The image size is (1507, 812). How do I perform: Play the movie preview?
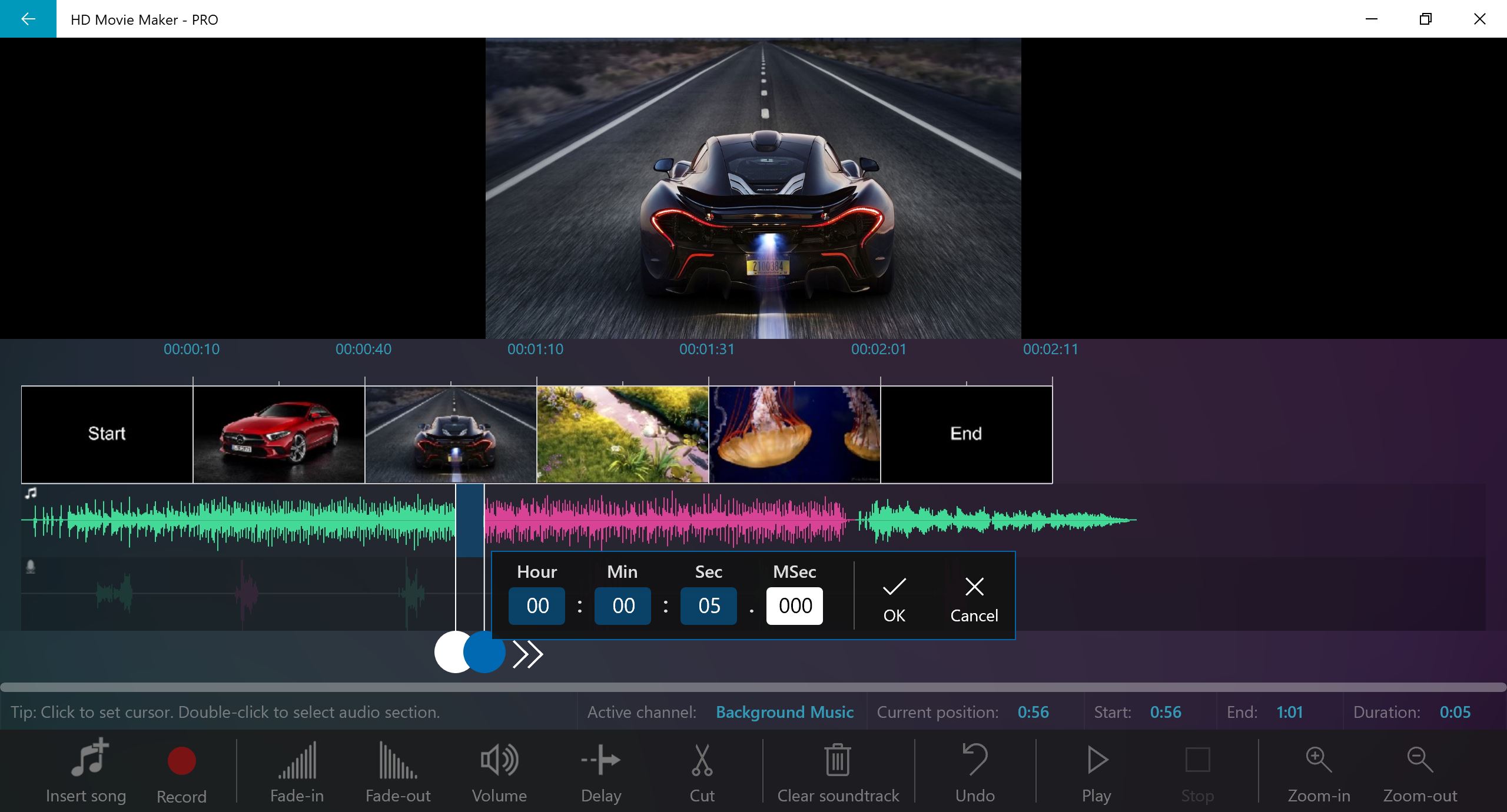click(1097, 773)
